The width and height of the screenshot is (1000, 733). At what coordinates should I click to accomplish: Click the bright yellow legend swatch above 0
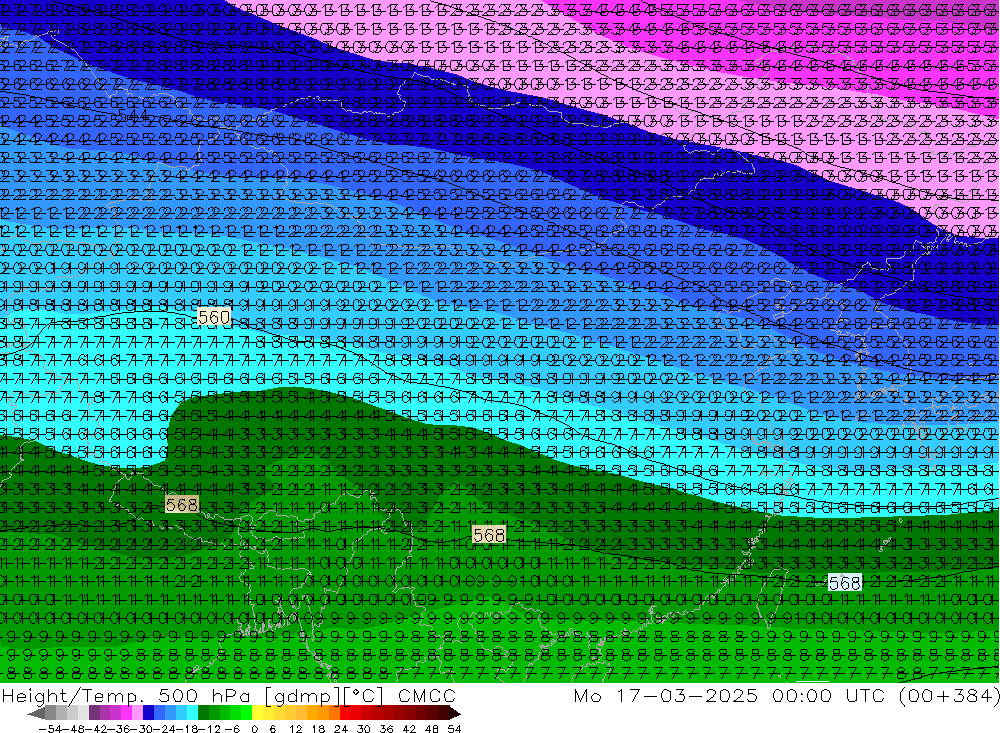(258, 713)
